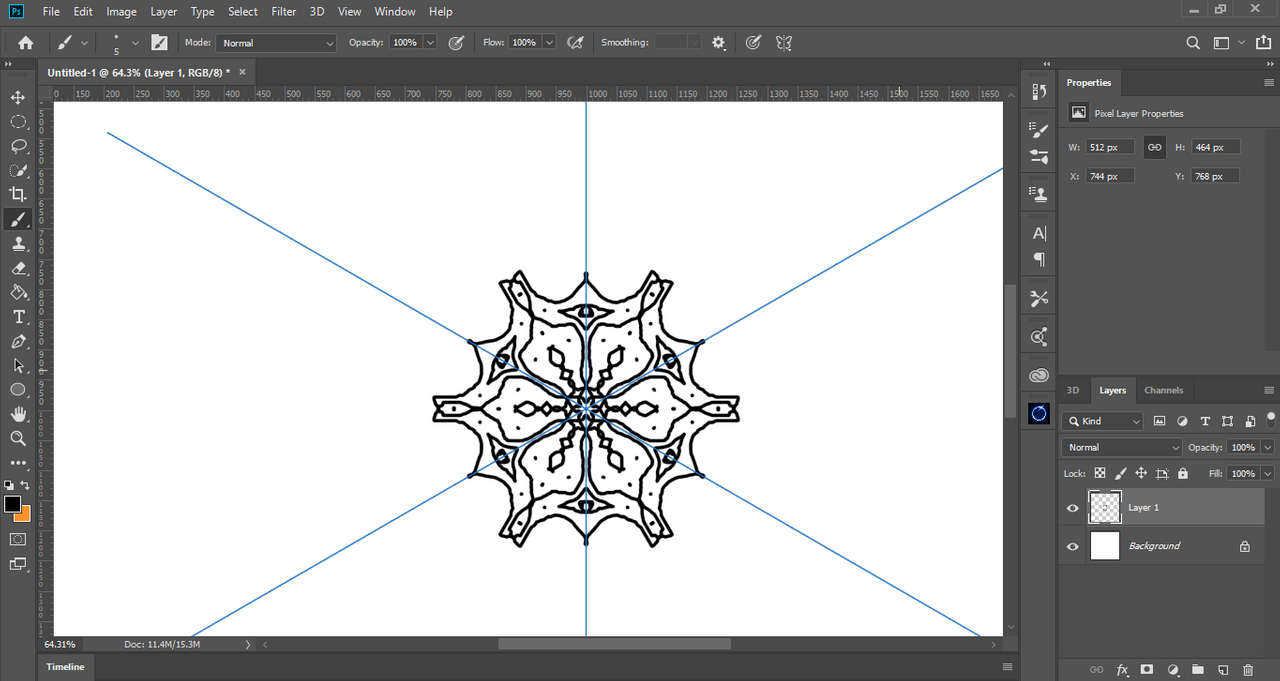Select the Clone Stamp tool

pyautogui.click(x=18, y=243)
